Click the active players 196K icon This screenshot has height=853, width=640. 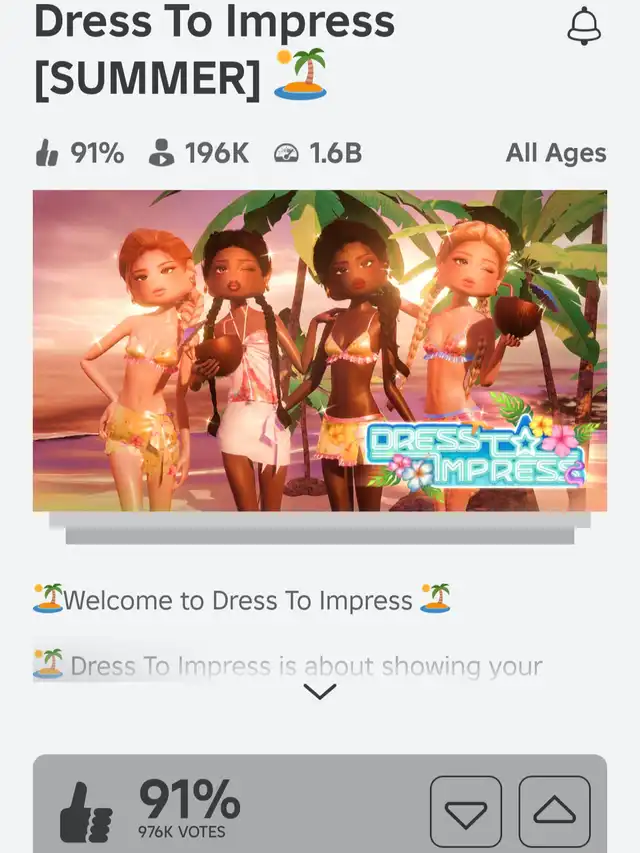[x=161, y=152]
